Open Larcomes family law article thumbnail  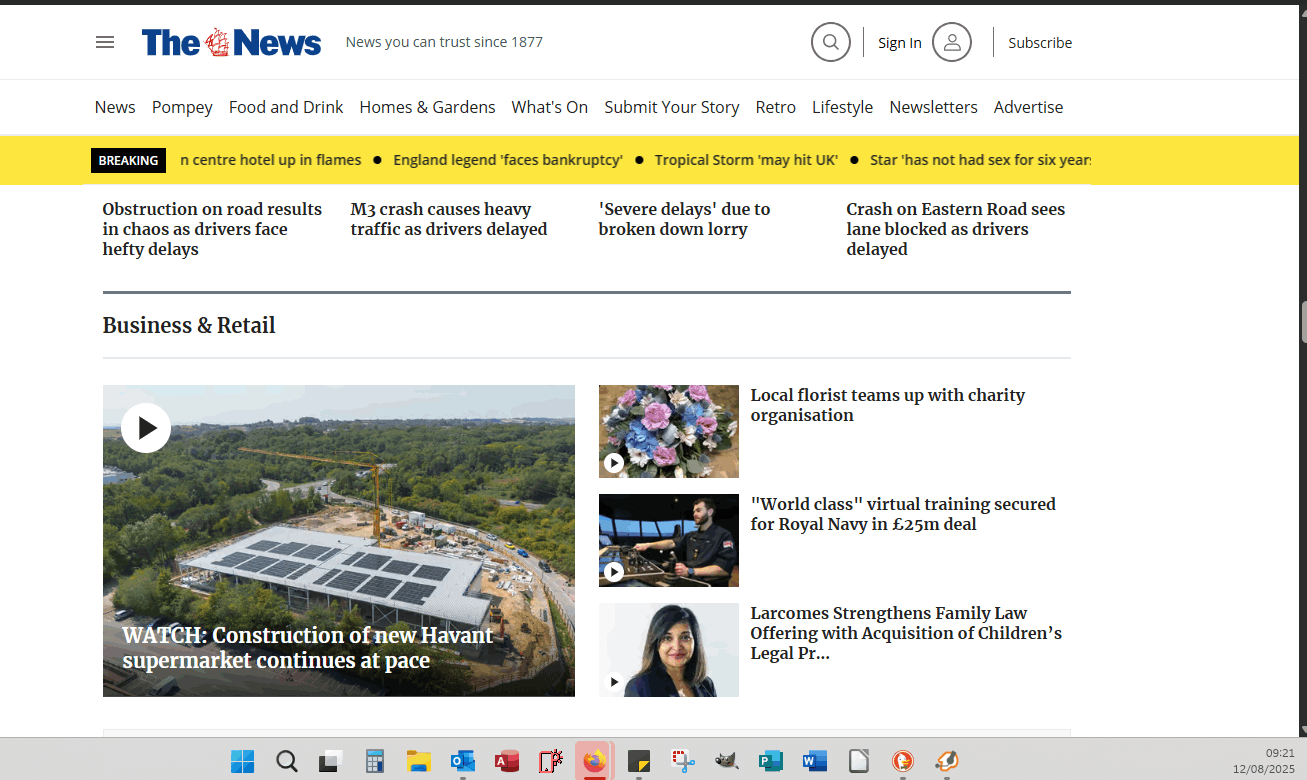[668, 650]
